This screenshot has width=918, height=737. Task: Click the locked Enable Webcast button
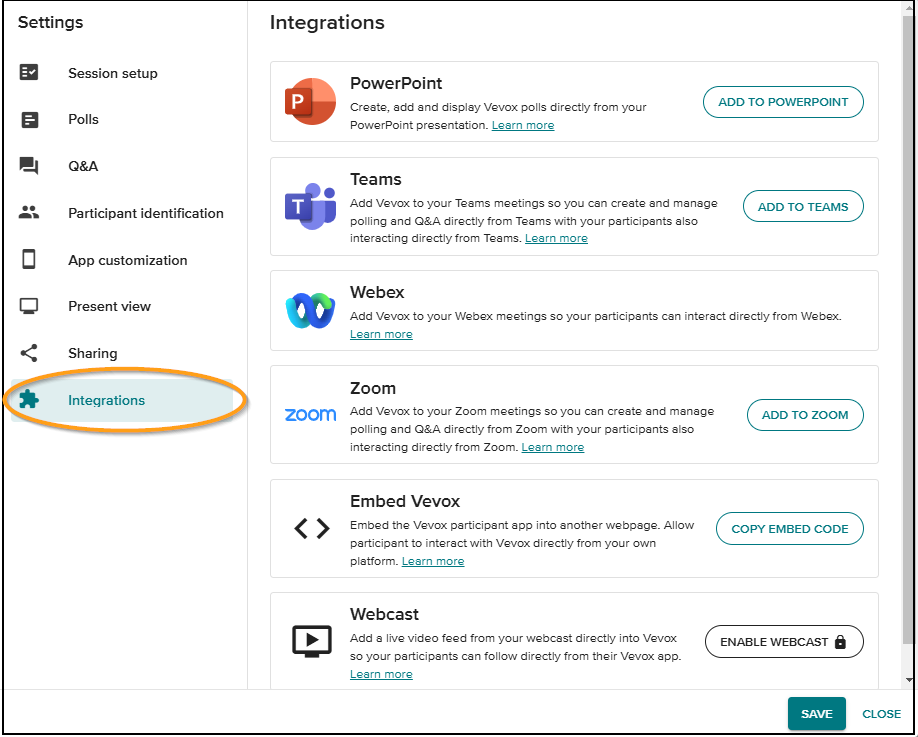tap(784, 642)
